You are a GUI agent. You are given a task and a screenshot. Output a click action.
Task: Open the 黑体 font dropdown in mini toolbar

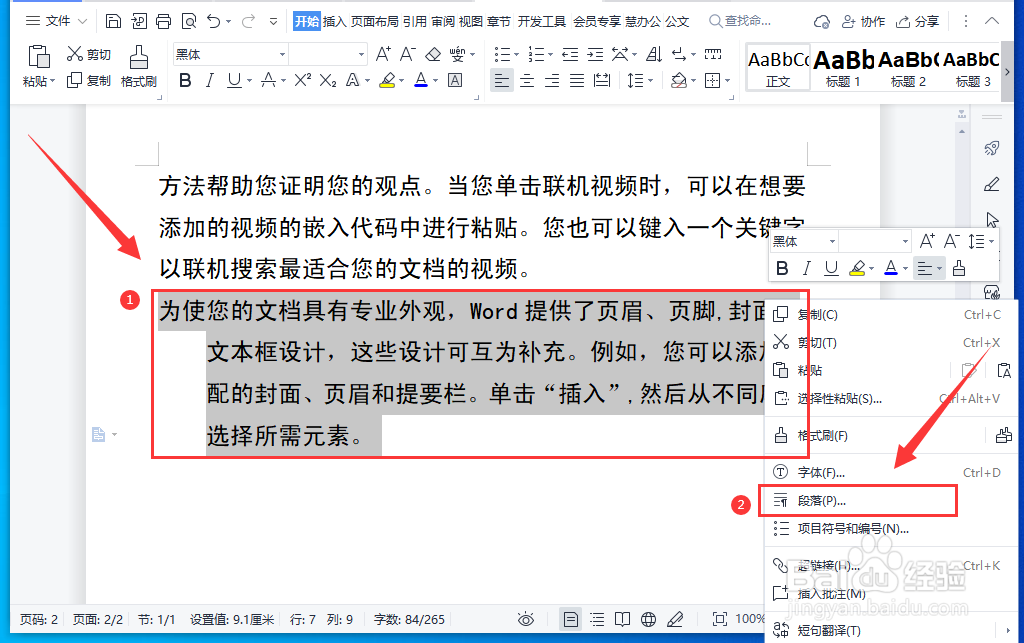(x=832, y=242)
